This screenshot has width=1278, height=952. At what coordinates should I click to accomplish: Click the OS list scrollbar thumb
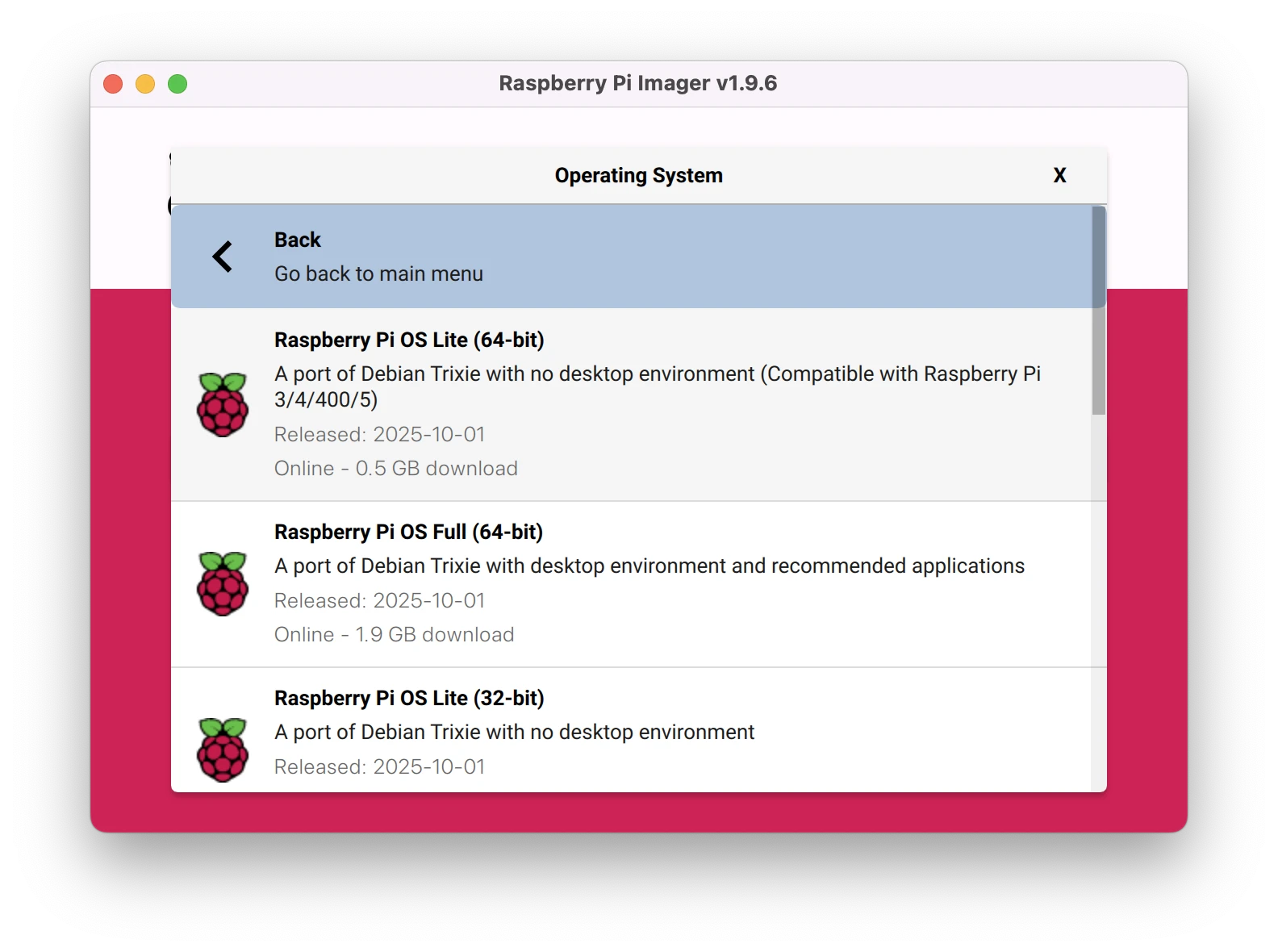coord(1098,311)
